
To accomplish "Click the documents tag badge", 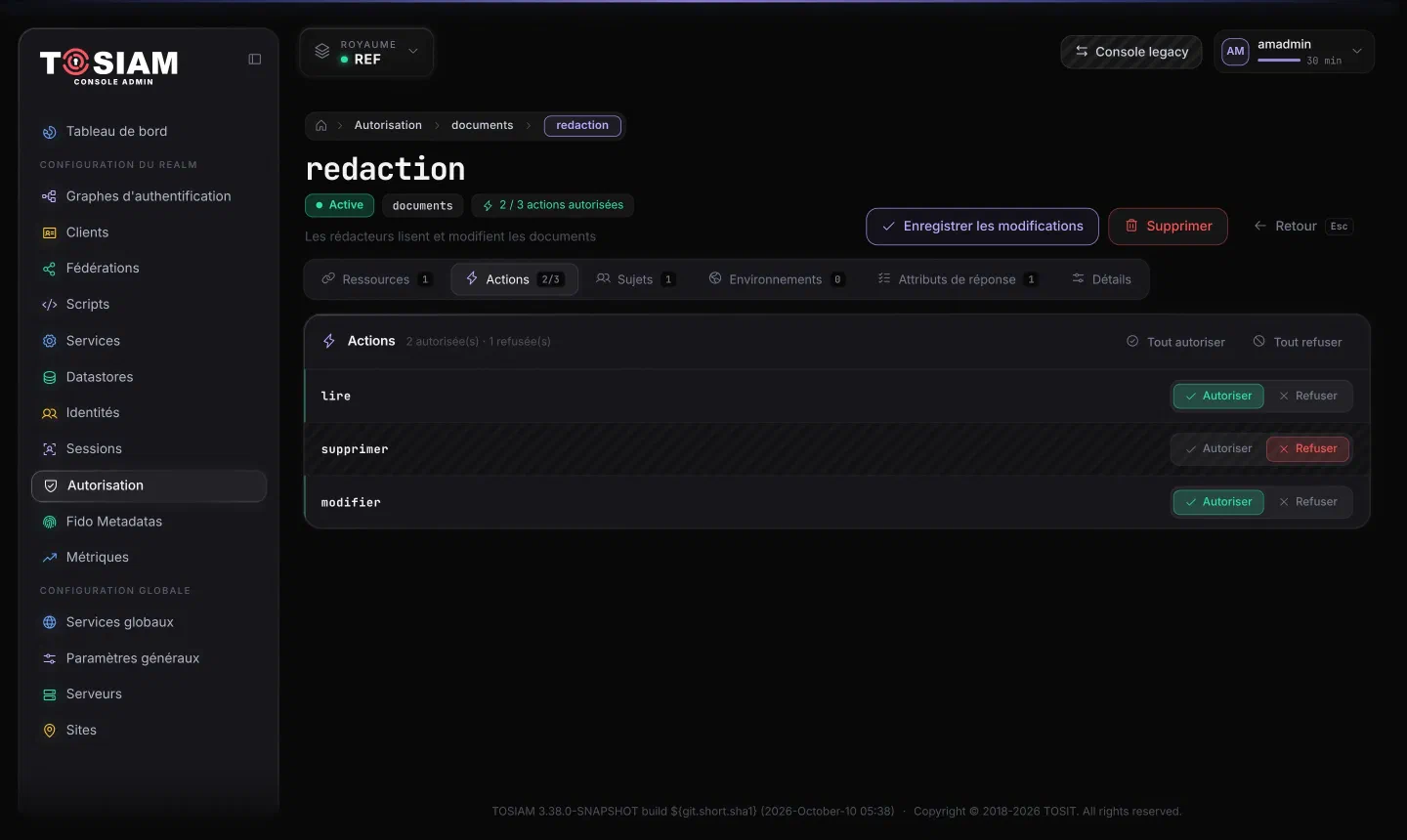I will click(x=422, y=205).
